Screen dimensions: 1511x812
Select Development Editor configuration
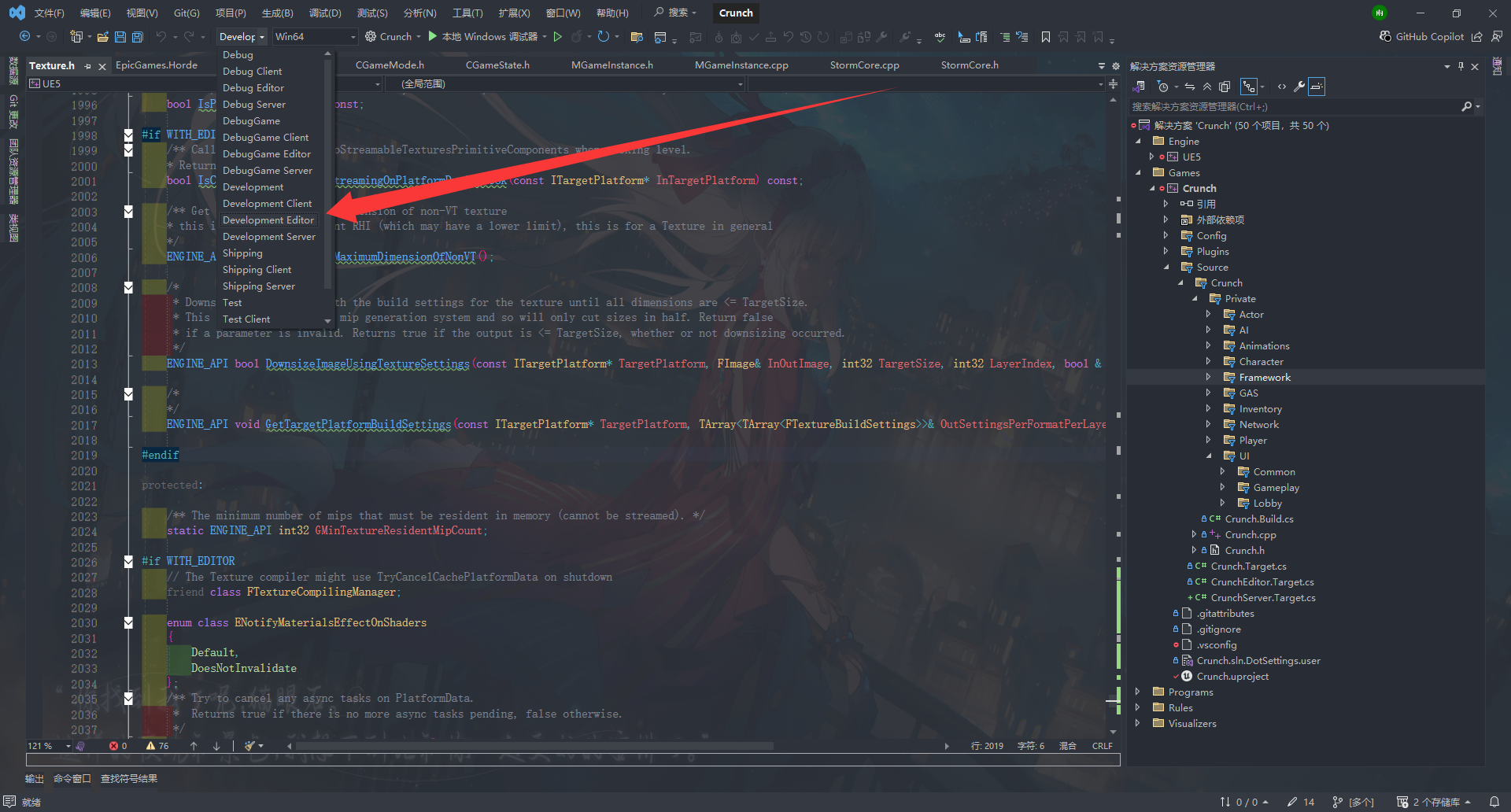[x=268, y=220]
